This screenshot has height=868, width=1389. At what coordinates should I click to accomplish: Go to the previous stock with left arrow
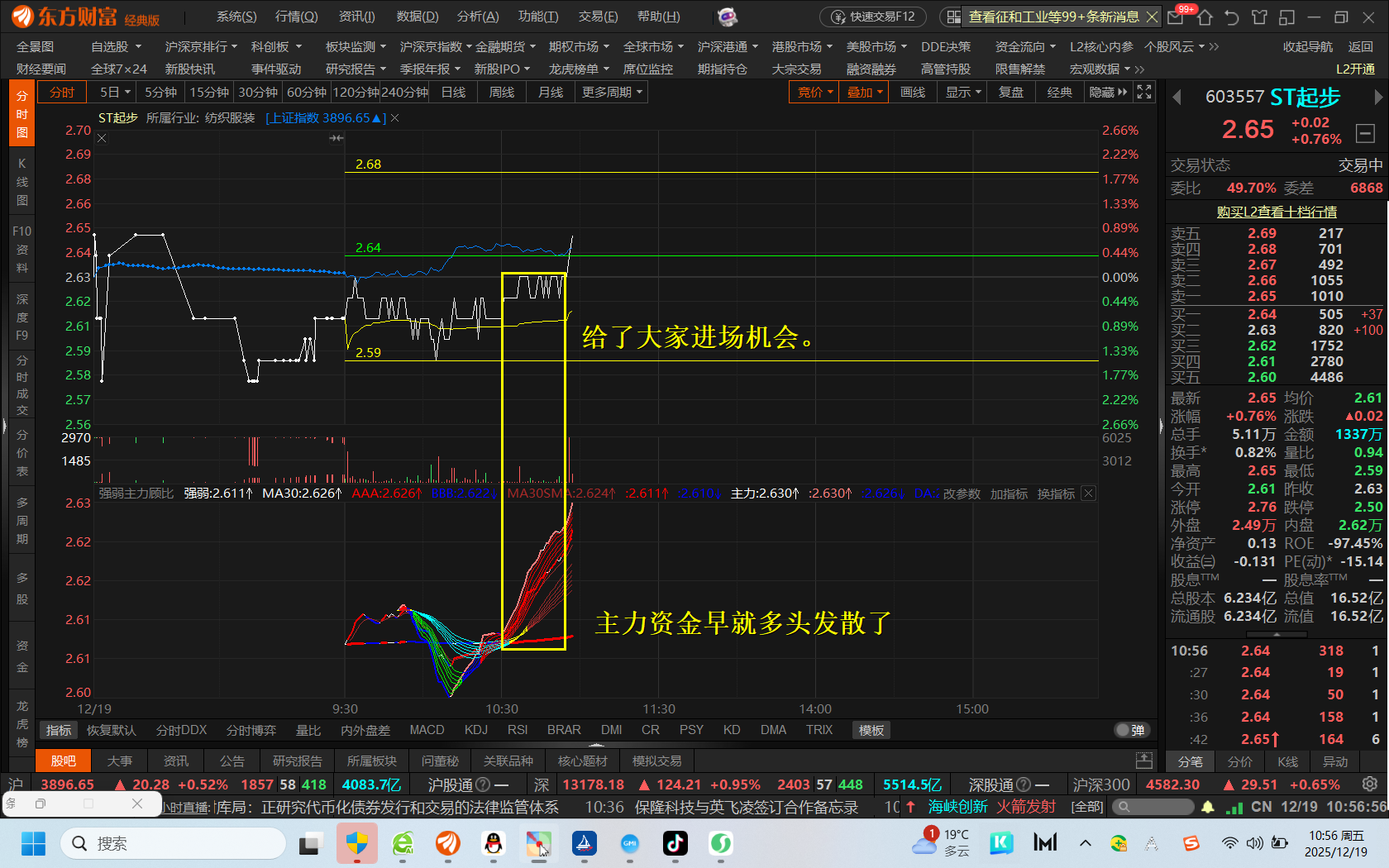[1177, 98]
